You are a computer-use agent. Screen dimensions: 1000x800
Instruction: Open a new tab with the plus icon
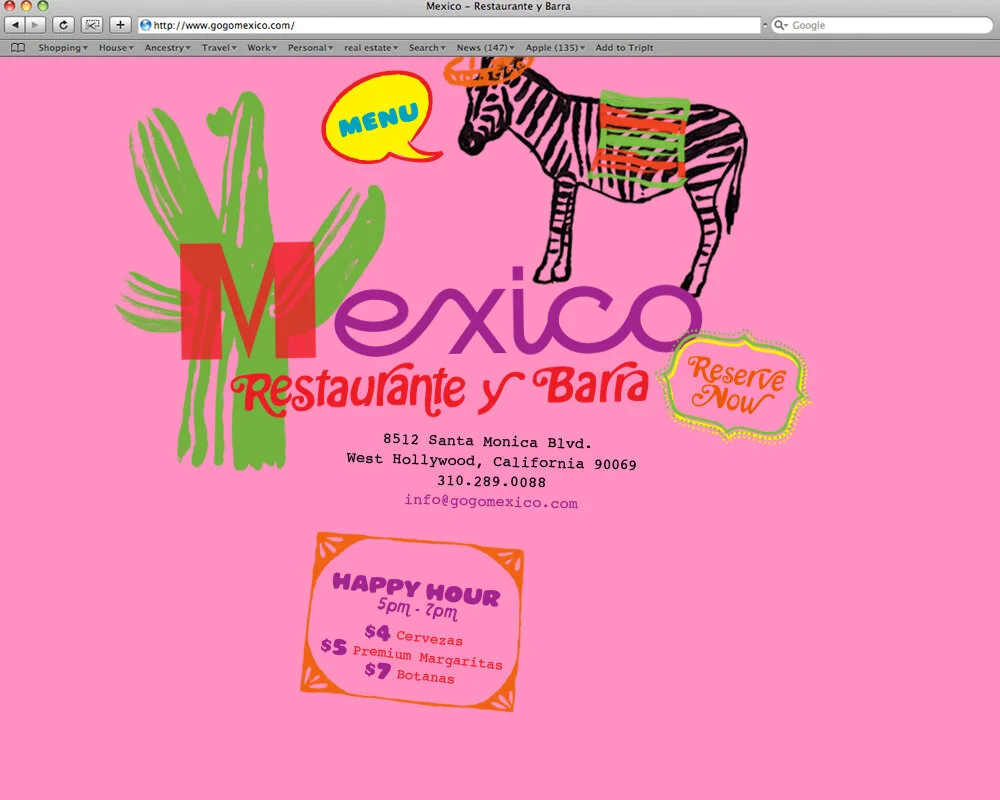coord(119,25)
